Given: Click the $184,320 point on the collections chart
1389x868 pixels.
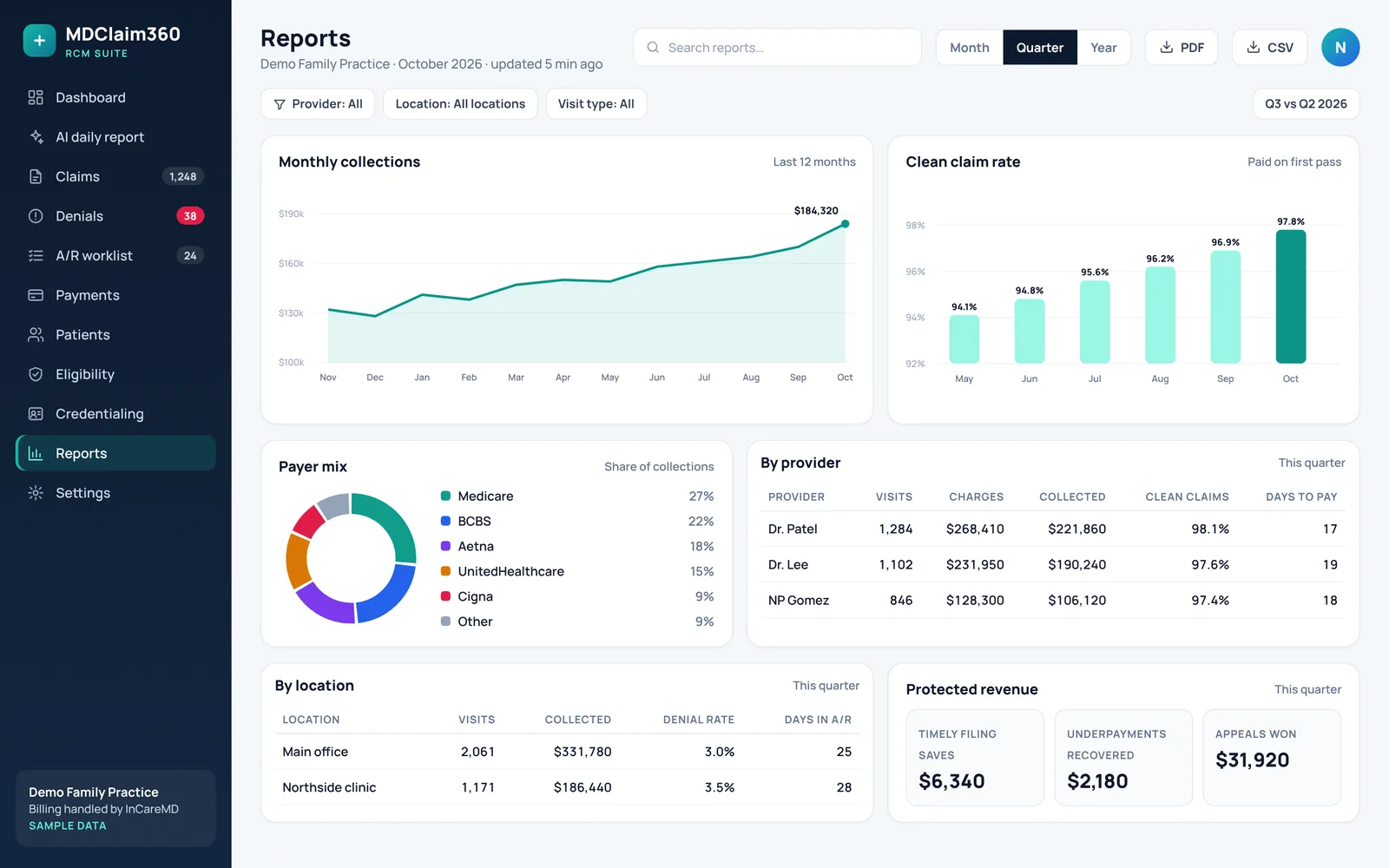Looking at the screenshot, I should [x=845, y=224].
